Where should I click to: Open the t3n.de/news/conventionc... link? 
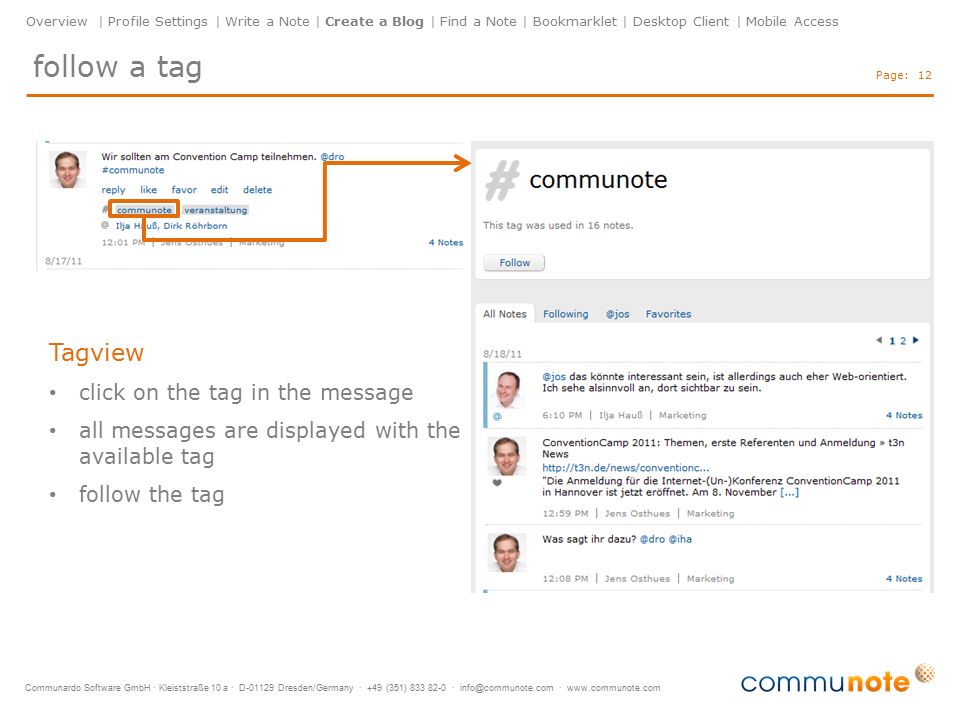tap(626, 468)
